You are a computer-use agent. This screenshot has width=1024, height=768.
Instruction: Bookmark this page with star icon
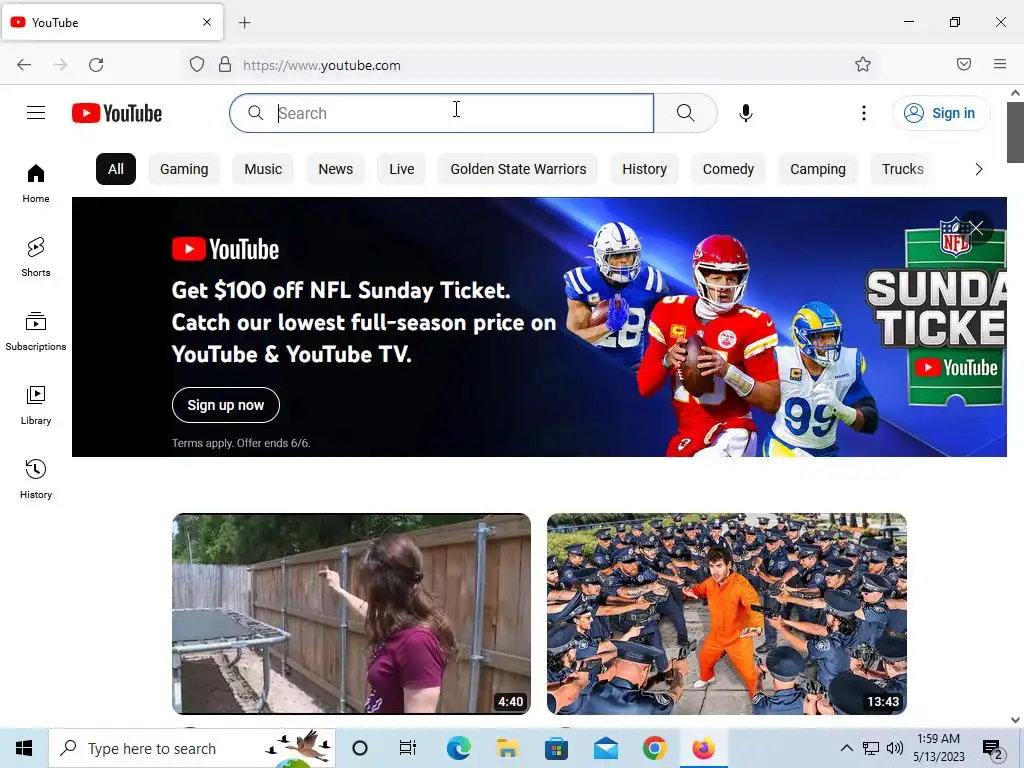point(863,65)
